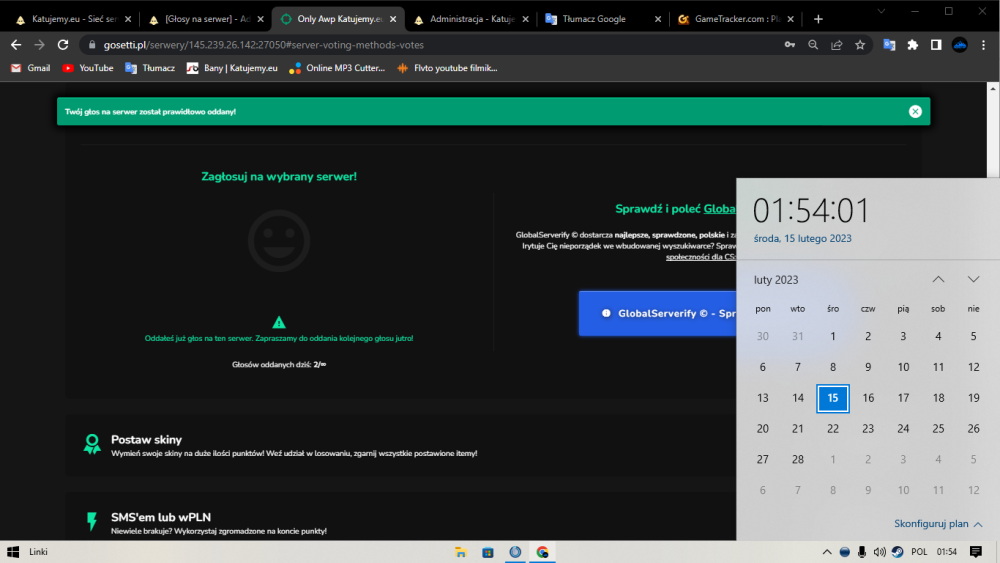
Task: Select calendar date 1 February
Action: [833, 337]
